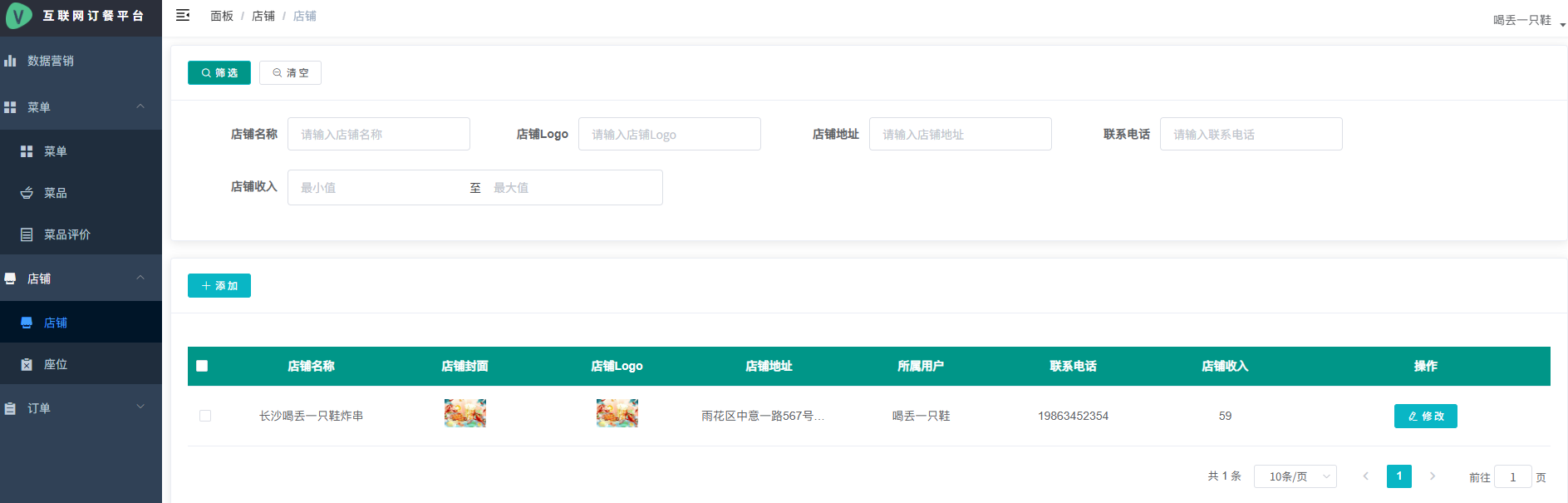Image resolution: width=1568 pixels, height=503 pixels.
Task: Click the 订单 clipboard icon
Action: (x=10, y=408)
